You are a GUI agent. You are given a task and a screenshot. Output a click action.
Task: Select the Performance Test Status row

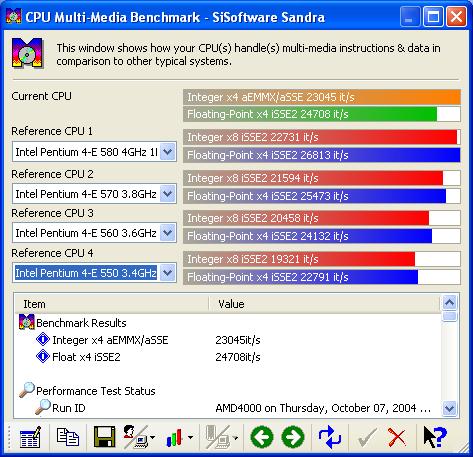tap(227, 391)
